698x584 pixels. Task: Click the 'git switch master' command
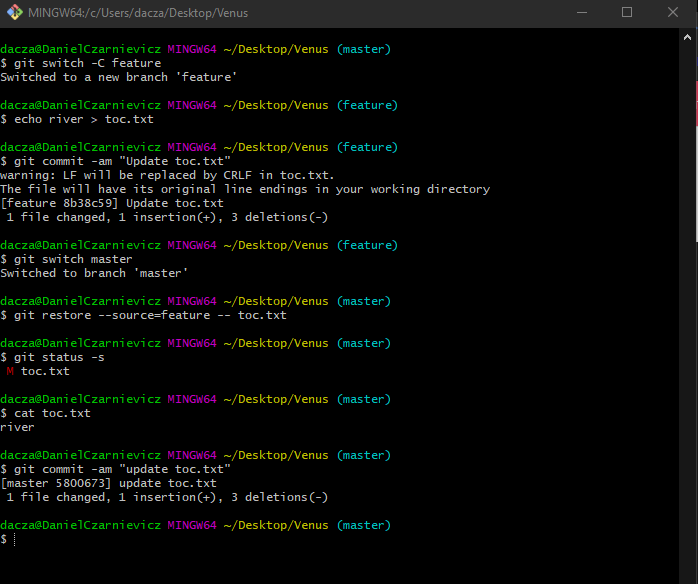(x=72, y=259)
